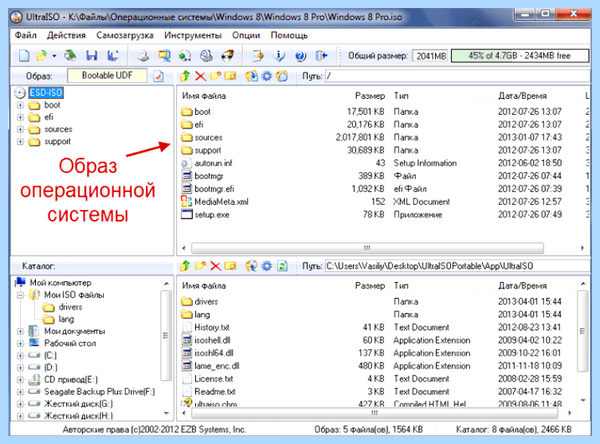This screenshot has width=600, height=444.
Task: Open the Опции menu
Action: tap(246, 35)
